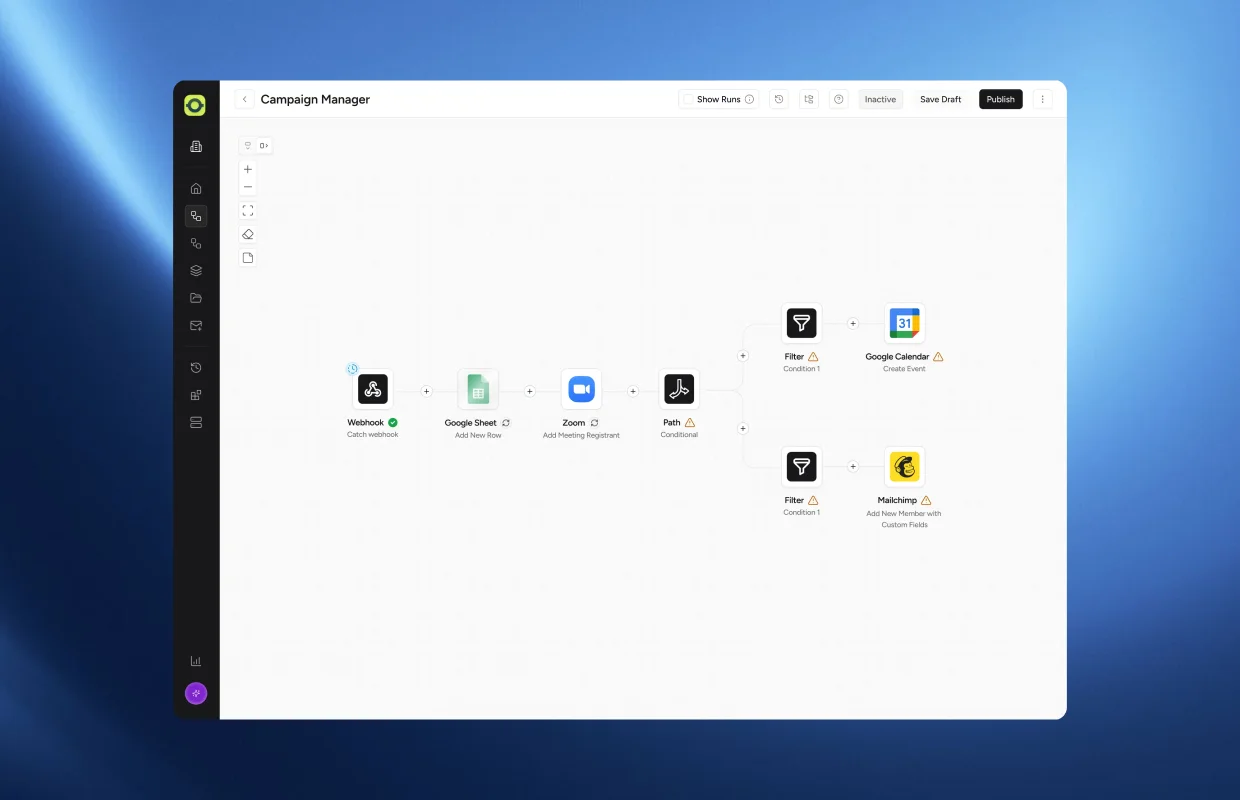Open the three-dot more options menu

[1043, 99]
